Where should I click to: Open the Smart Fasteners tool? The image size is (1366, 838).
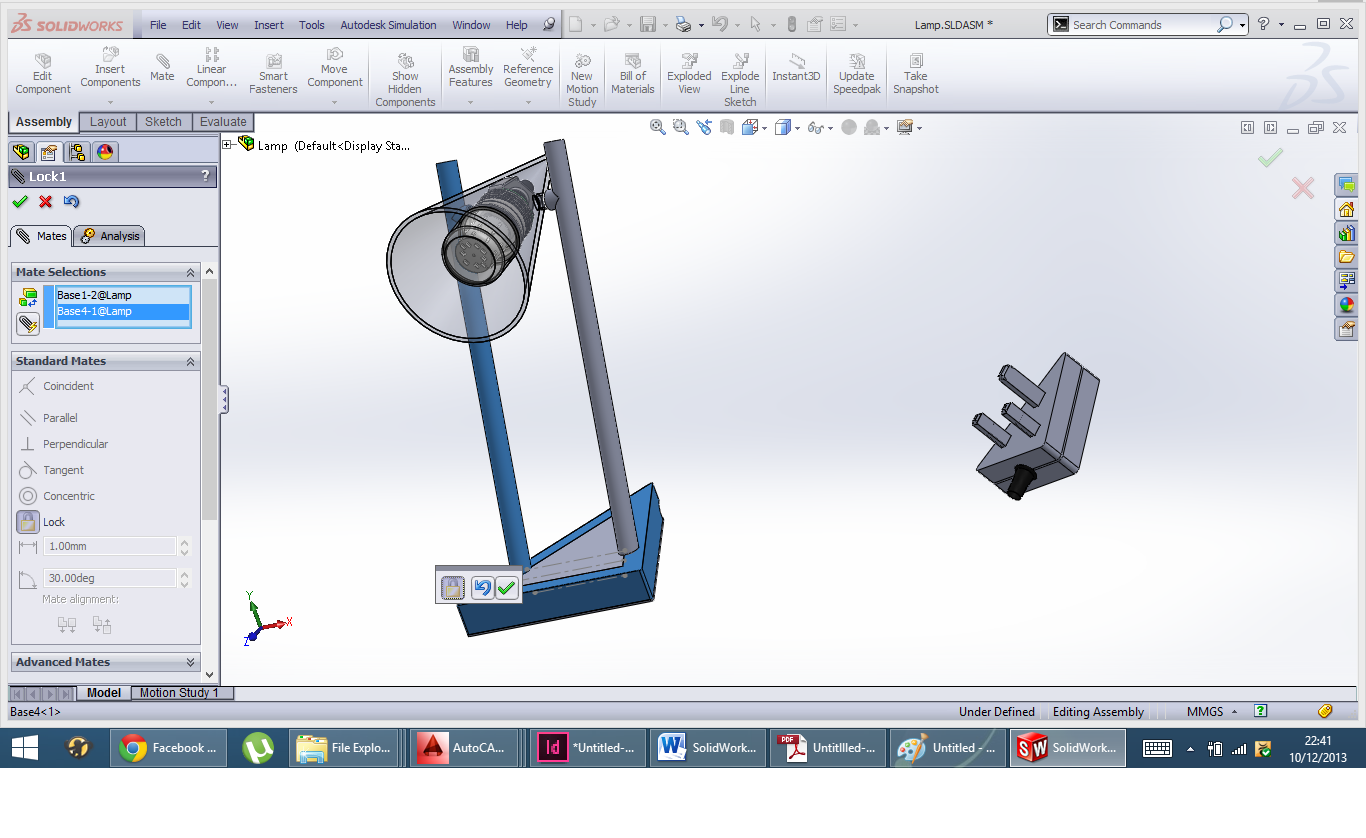(x=273, y=74)
